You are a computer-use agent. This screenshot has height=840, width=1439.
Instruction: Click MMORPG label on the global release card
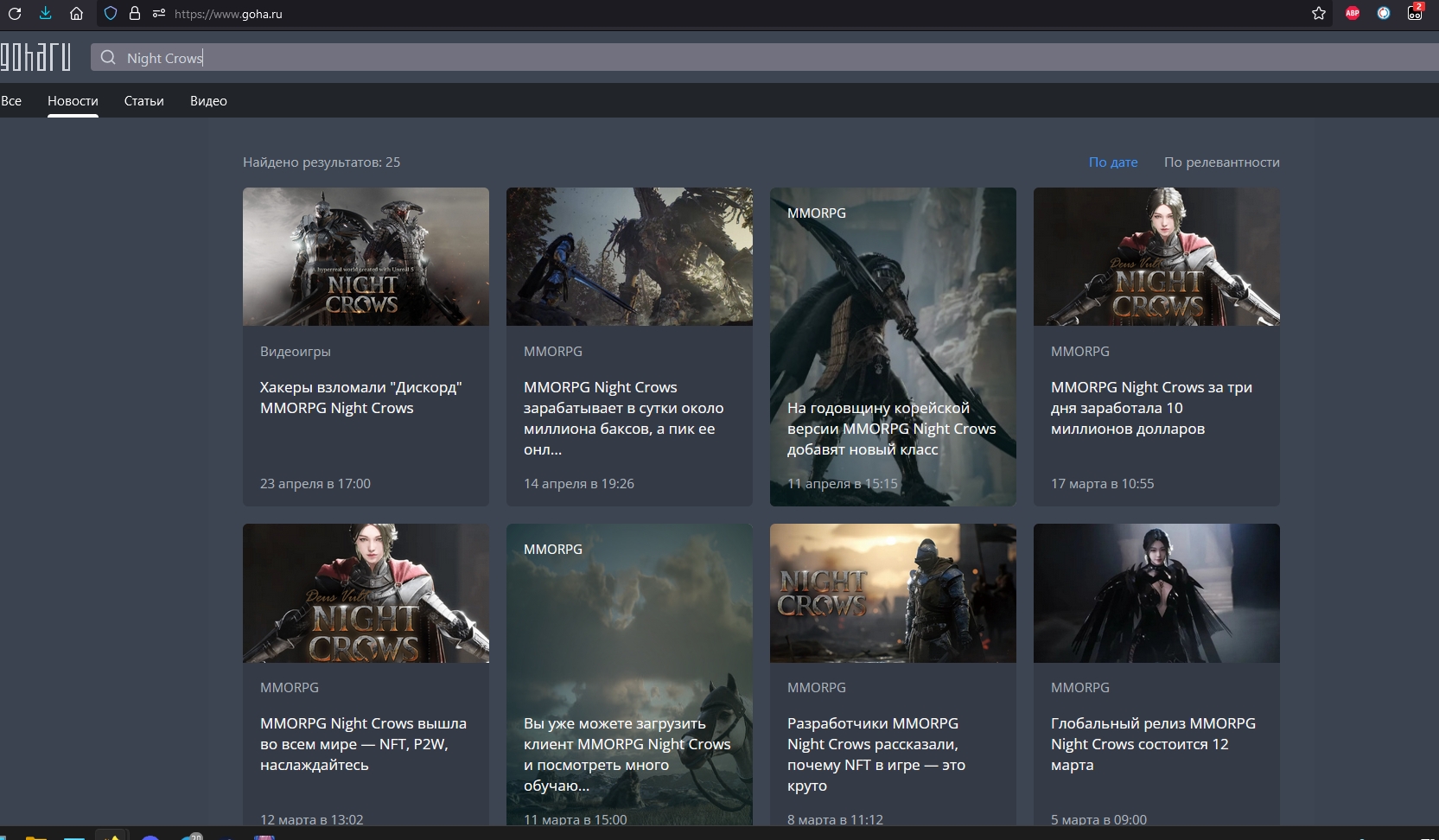(1080, 688)
